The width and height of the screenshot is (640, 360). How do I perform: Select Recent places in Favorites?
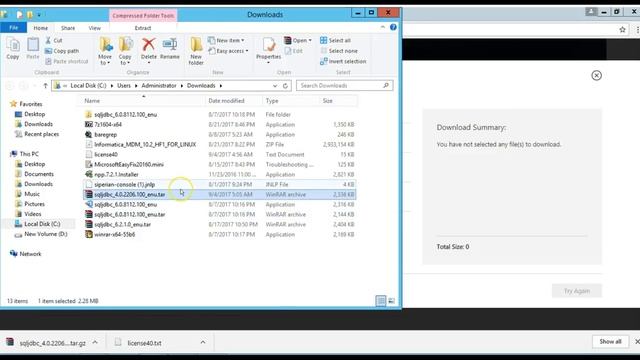tap(37, 134)
